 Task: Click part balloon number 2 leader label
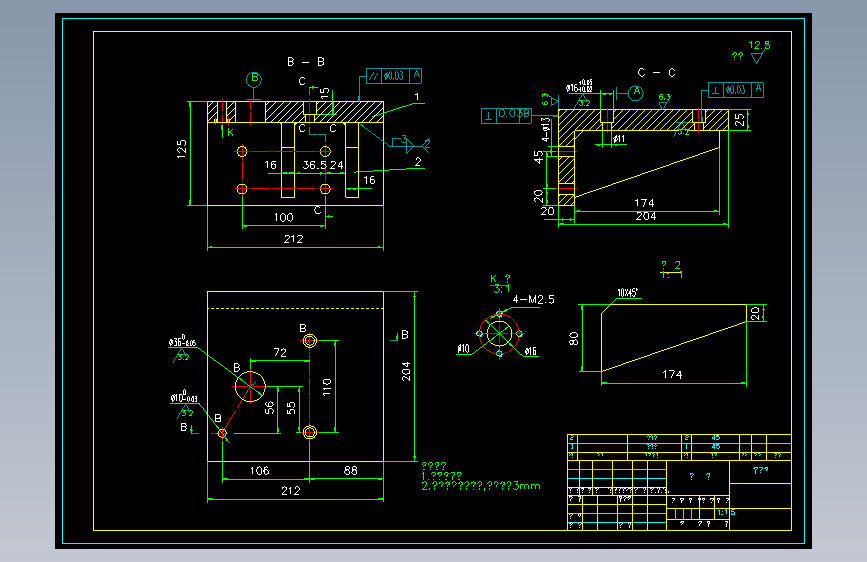click(x=417, y=162)
